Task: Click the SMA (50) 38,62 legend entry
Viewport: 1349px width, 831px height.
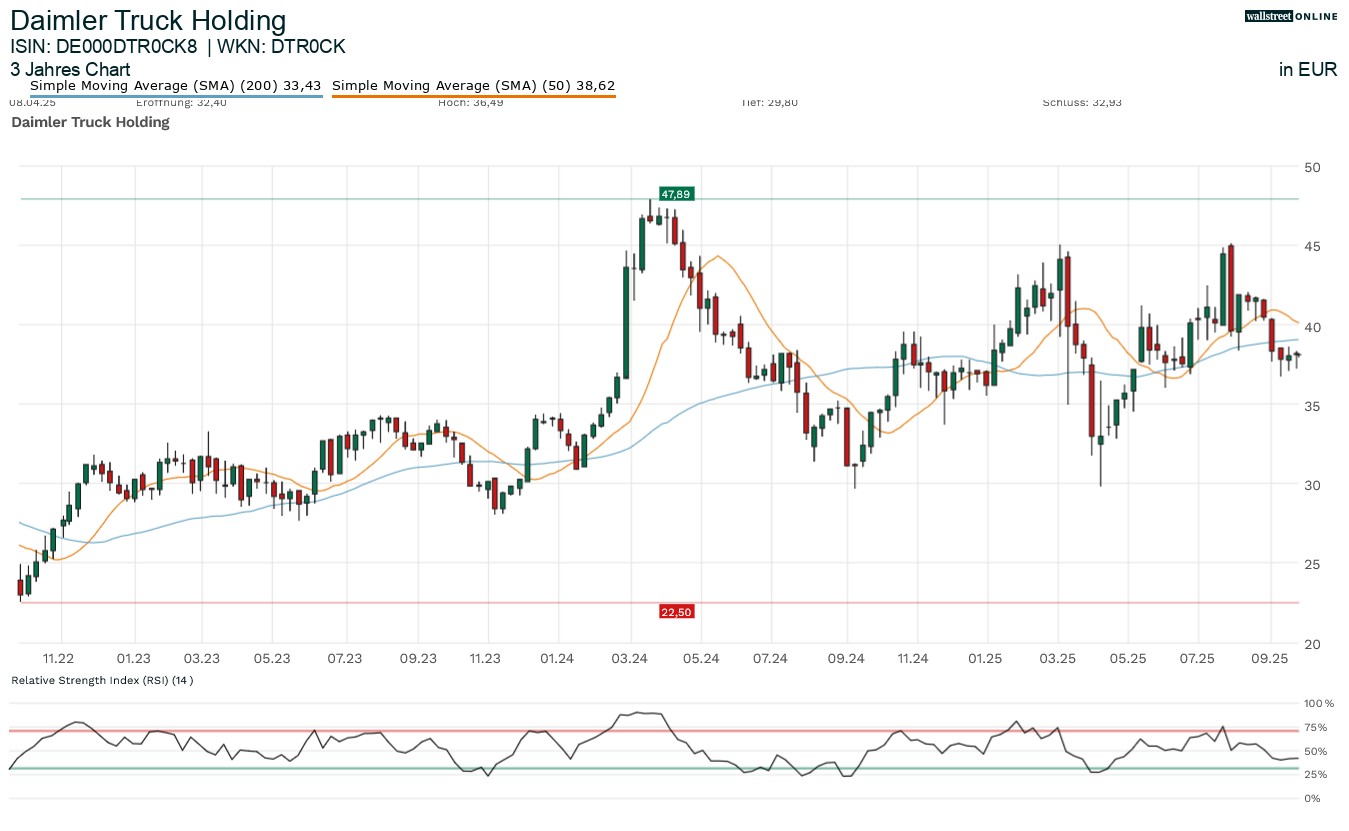Action: [x=473, y=86]
